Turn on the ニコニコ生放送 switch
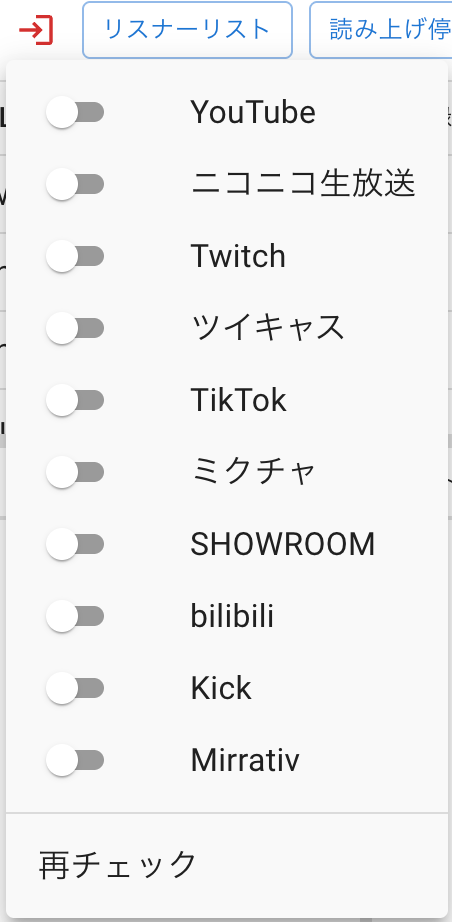452x922 pixels. click(75, 185)
